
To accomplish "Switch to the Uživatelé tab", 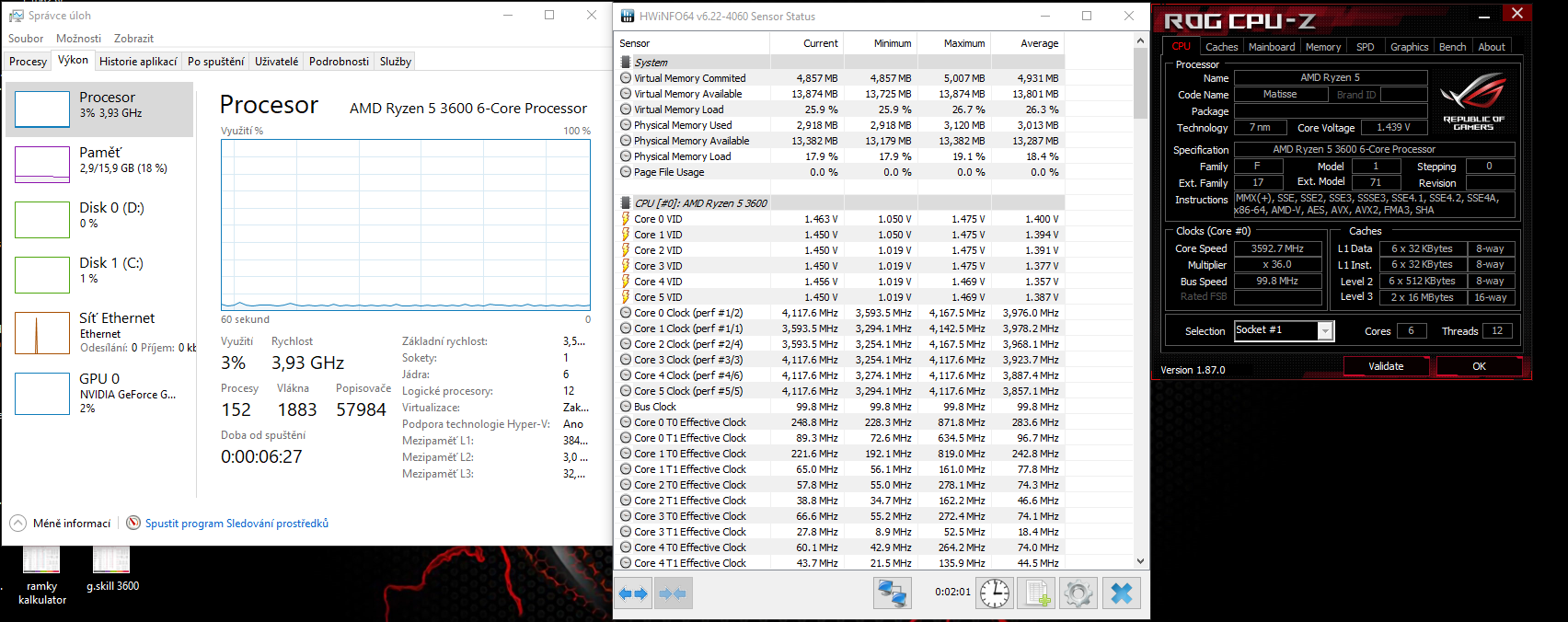I will pos(276,61).
